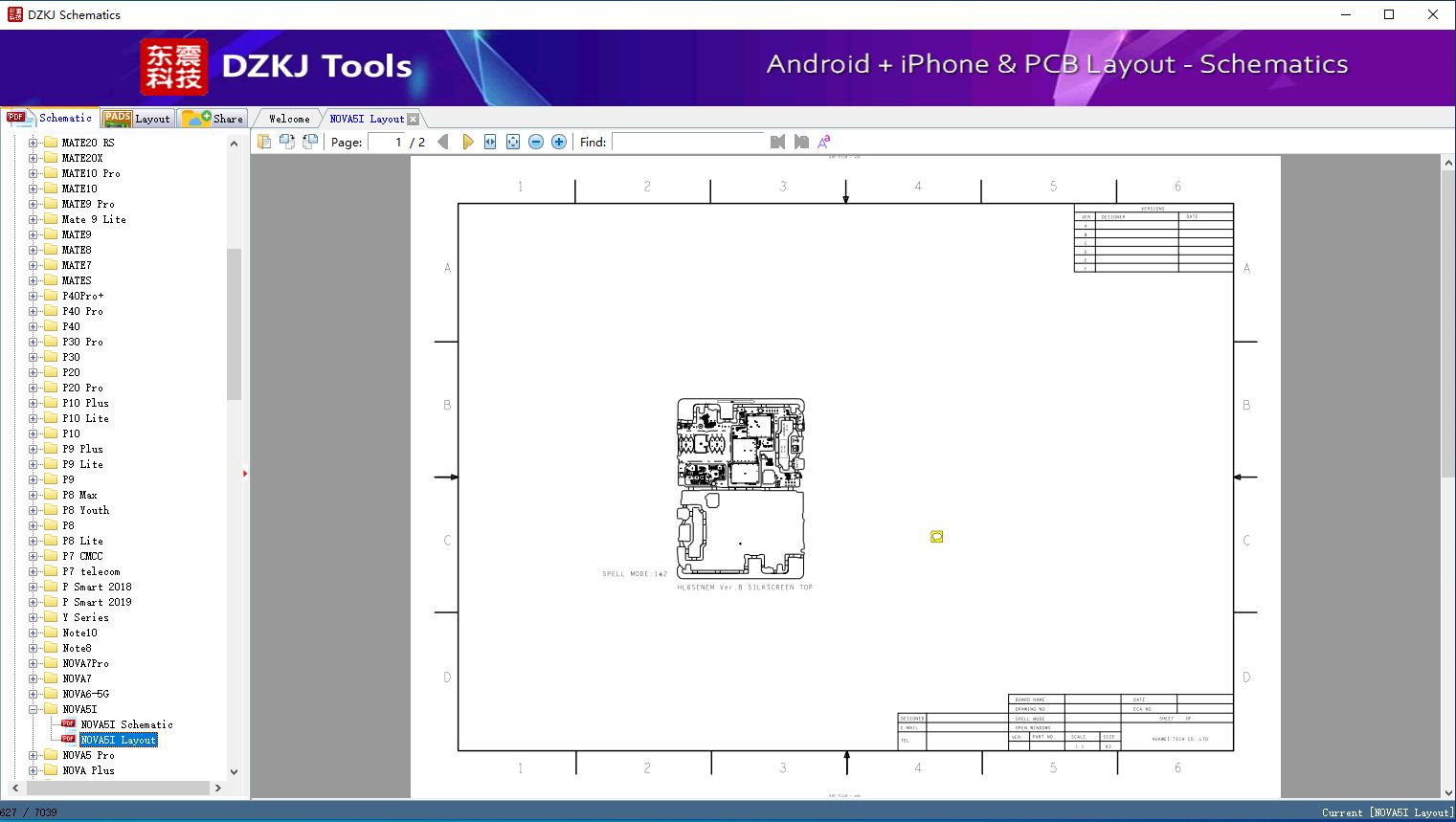Image resolution: width=1456 pixels, height=822 pixels.
Task: Switch to the PADS Layout tab
Action: pos(137,119)
